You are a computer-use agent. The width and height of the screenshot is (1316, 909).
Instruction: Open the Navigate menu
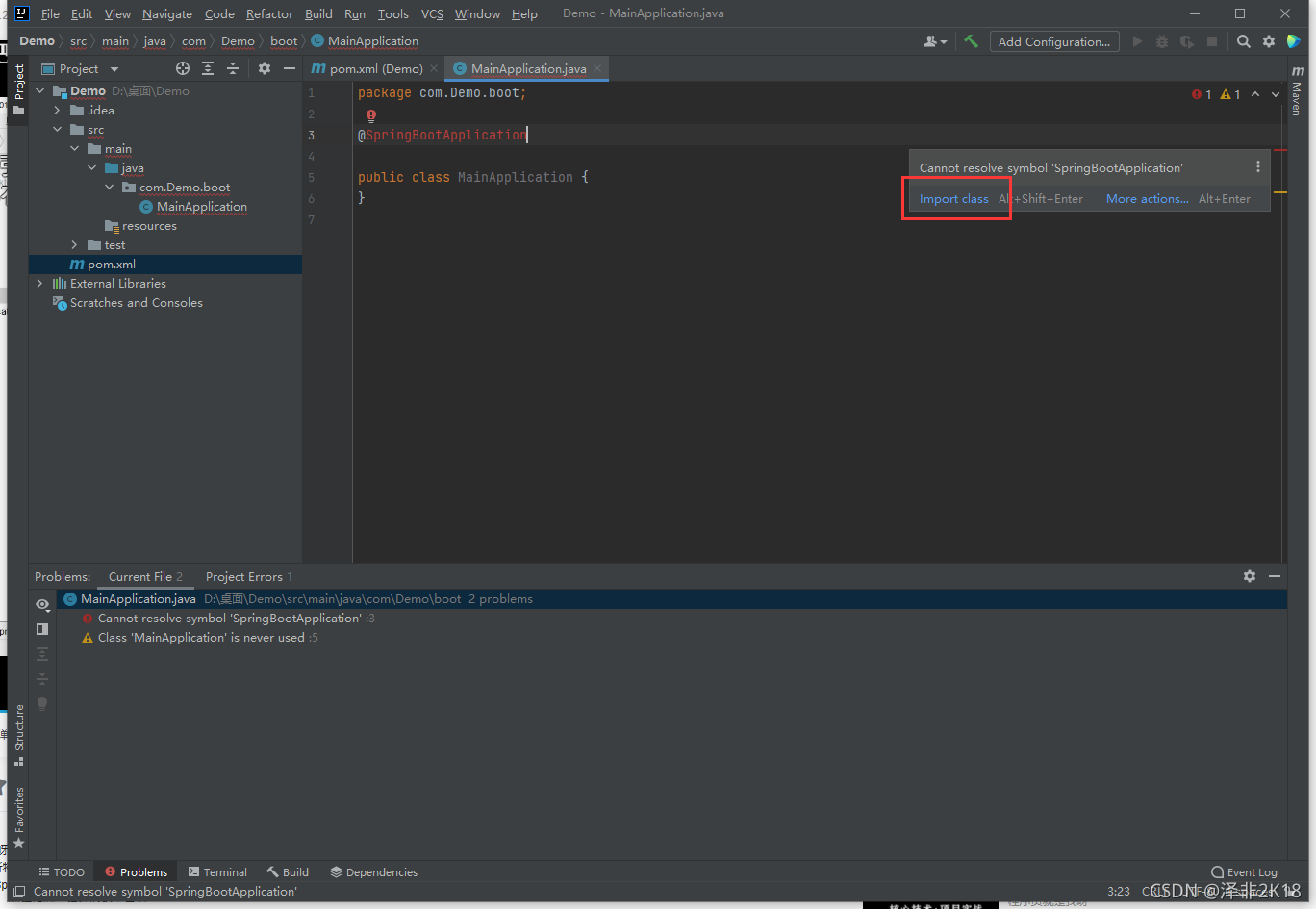pyautogui.click(x=167, y=13)
